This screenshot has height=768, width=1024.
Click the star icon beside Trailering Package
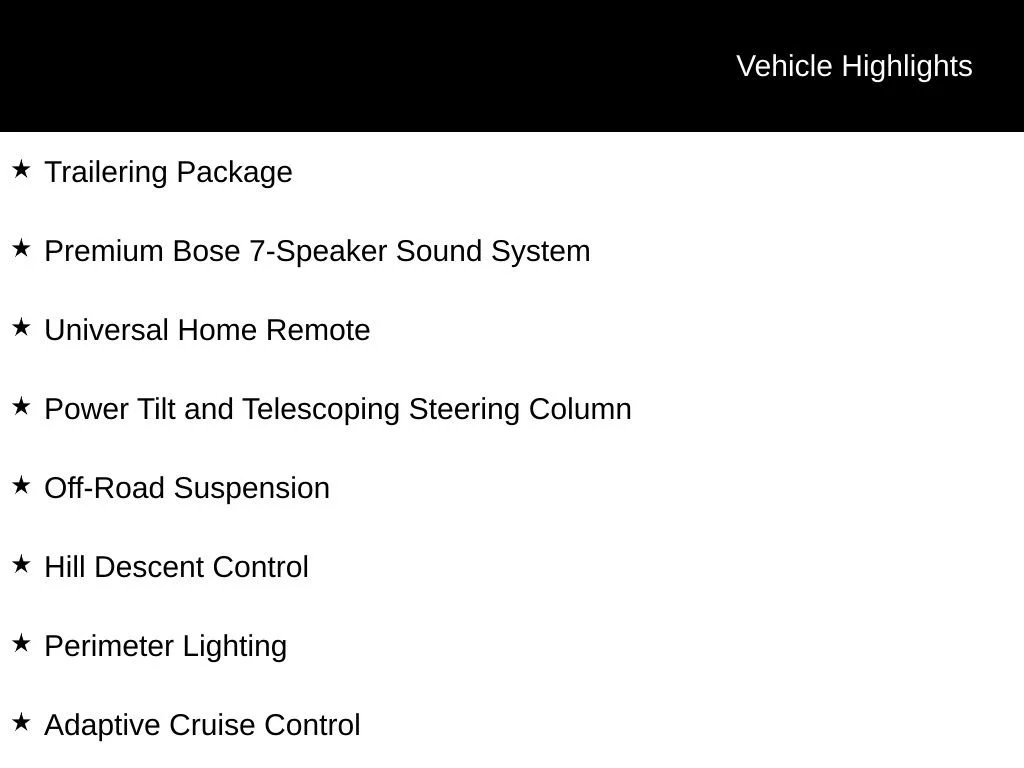tap(21, 169)
